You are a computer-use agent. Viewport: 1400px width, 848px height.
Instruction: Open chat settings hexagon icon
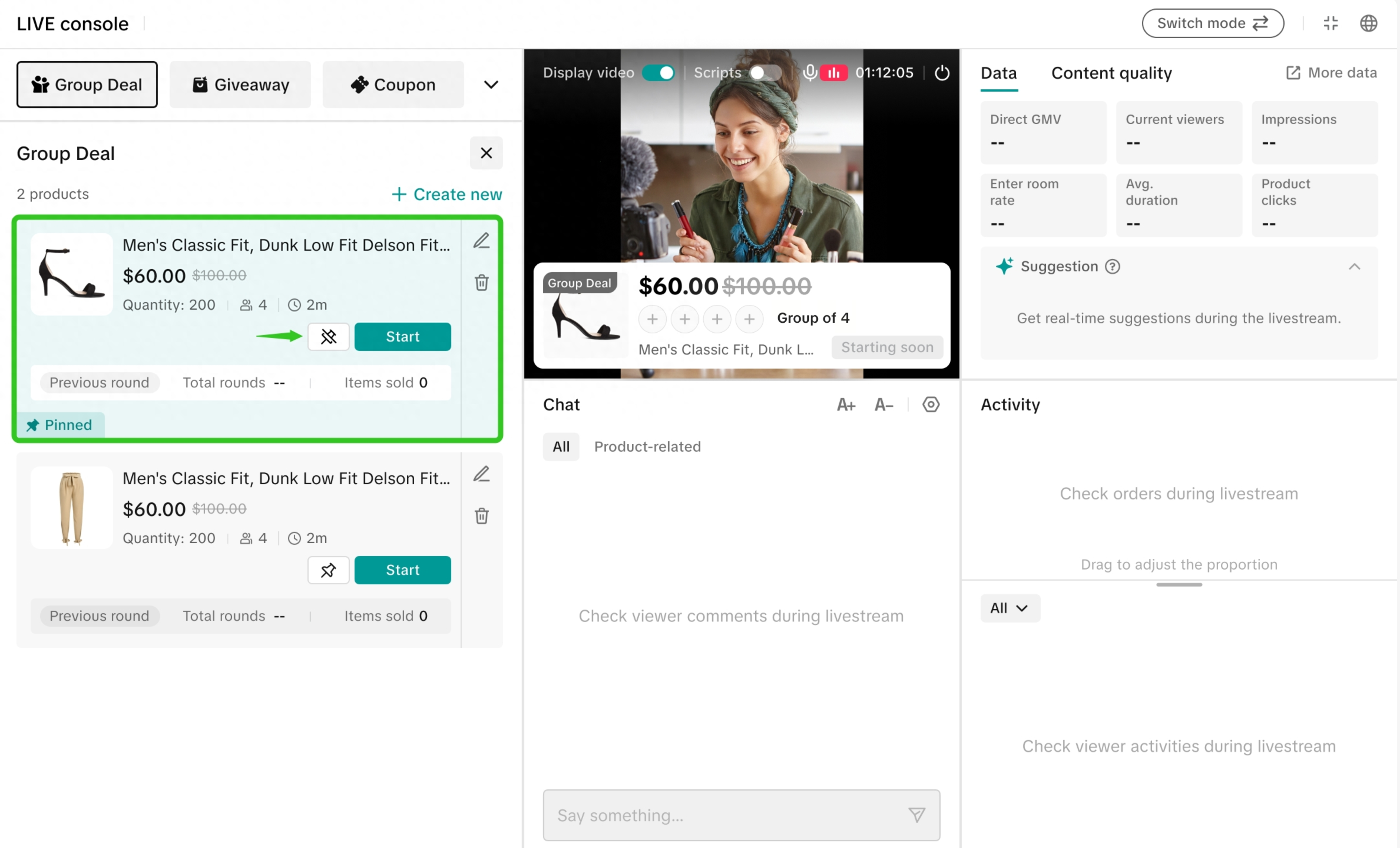[x=931, y=405]
